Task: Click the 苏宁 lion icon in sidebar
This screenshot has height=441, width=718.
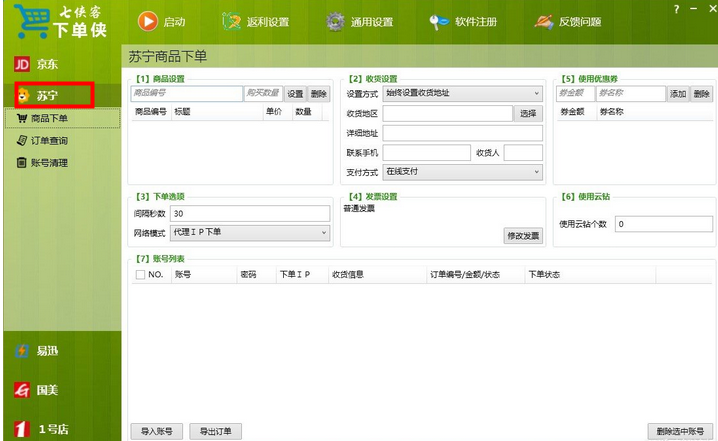Action: [23, 95]
